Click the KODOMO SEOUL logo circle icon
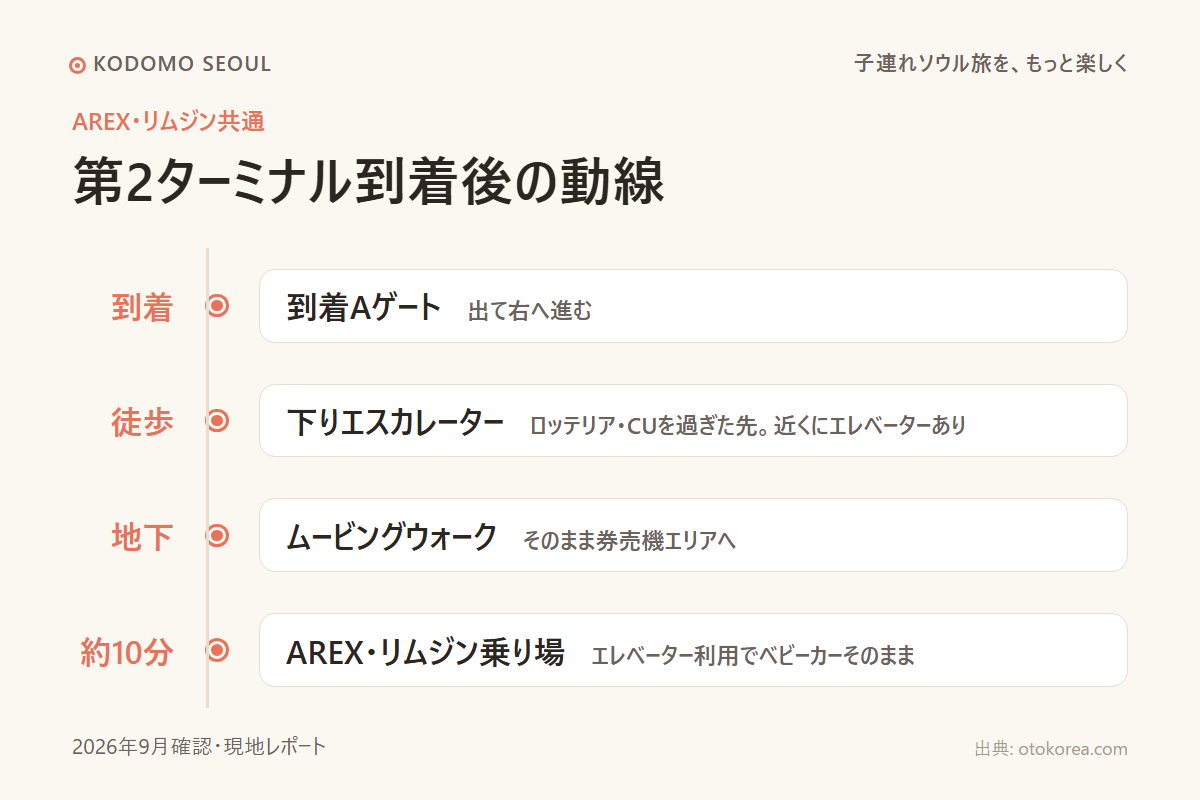 (x=77, y=66)
